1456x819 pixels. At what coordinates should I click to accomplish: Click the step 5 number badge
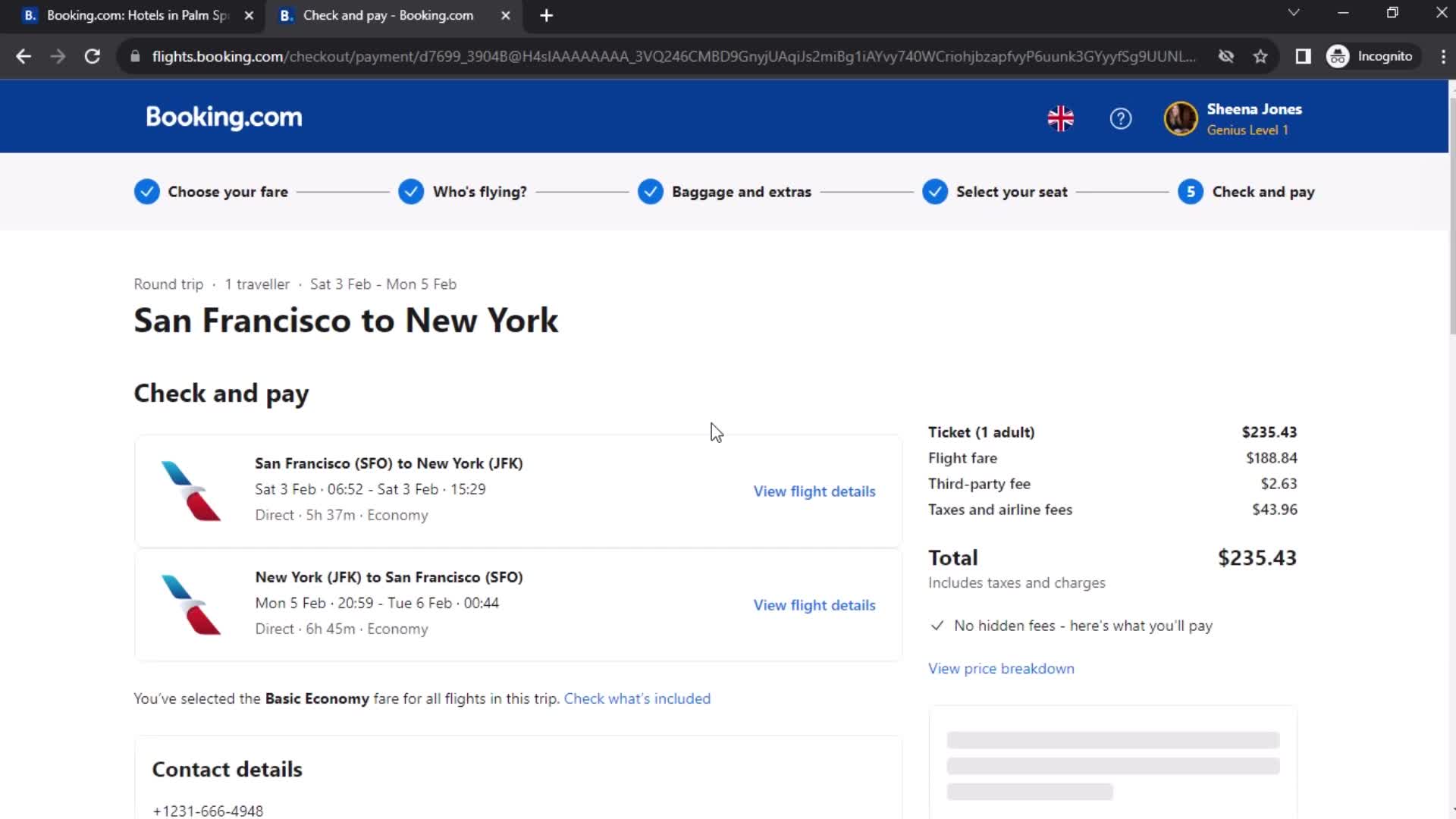pyautogui.click(x=1191, y=192)
